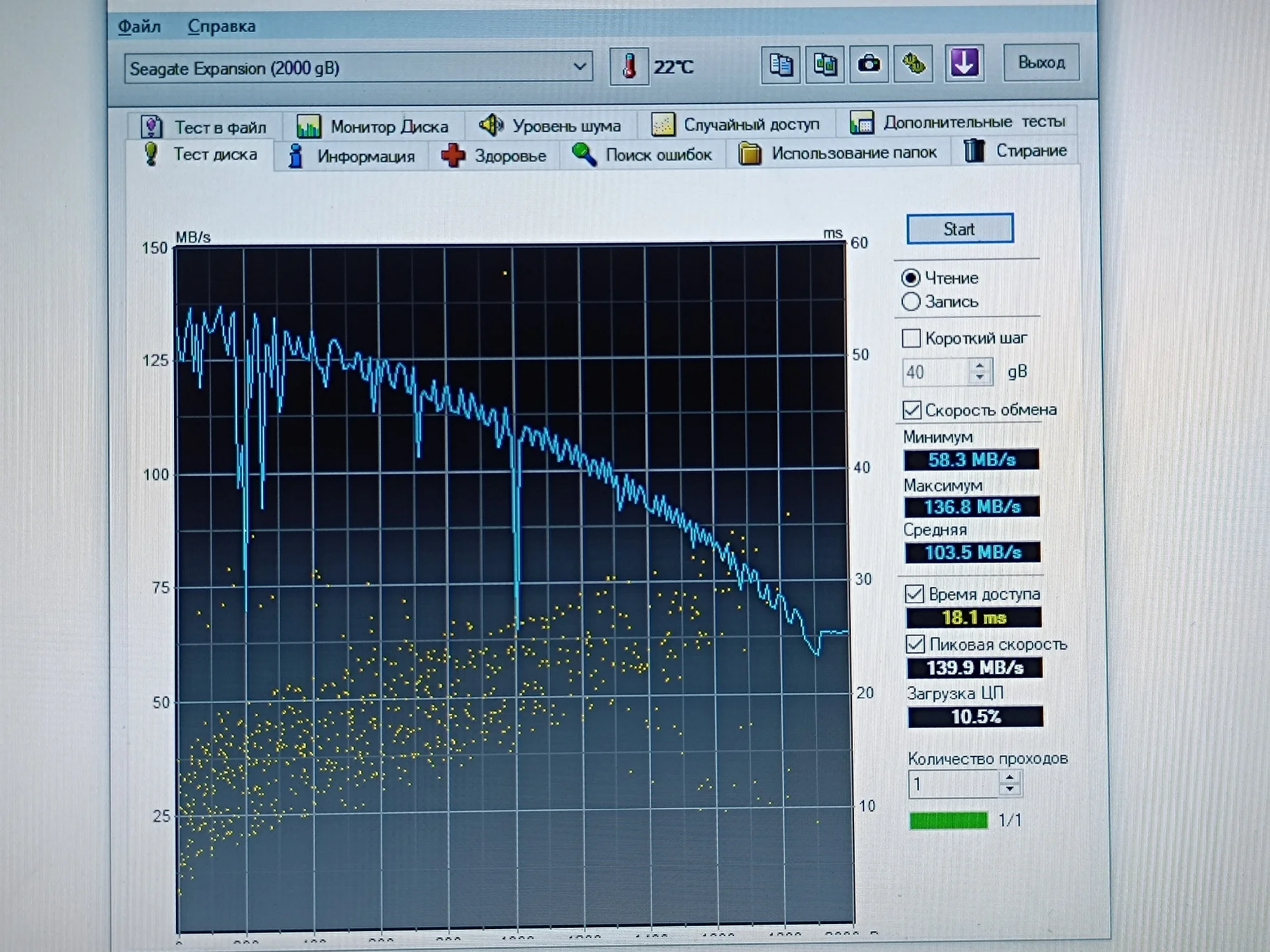Click the thermometer temperature icon
The width and height of the screenshot is (1270, 952).
[629, 66]
